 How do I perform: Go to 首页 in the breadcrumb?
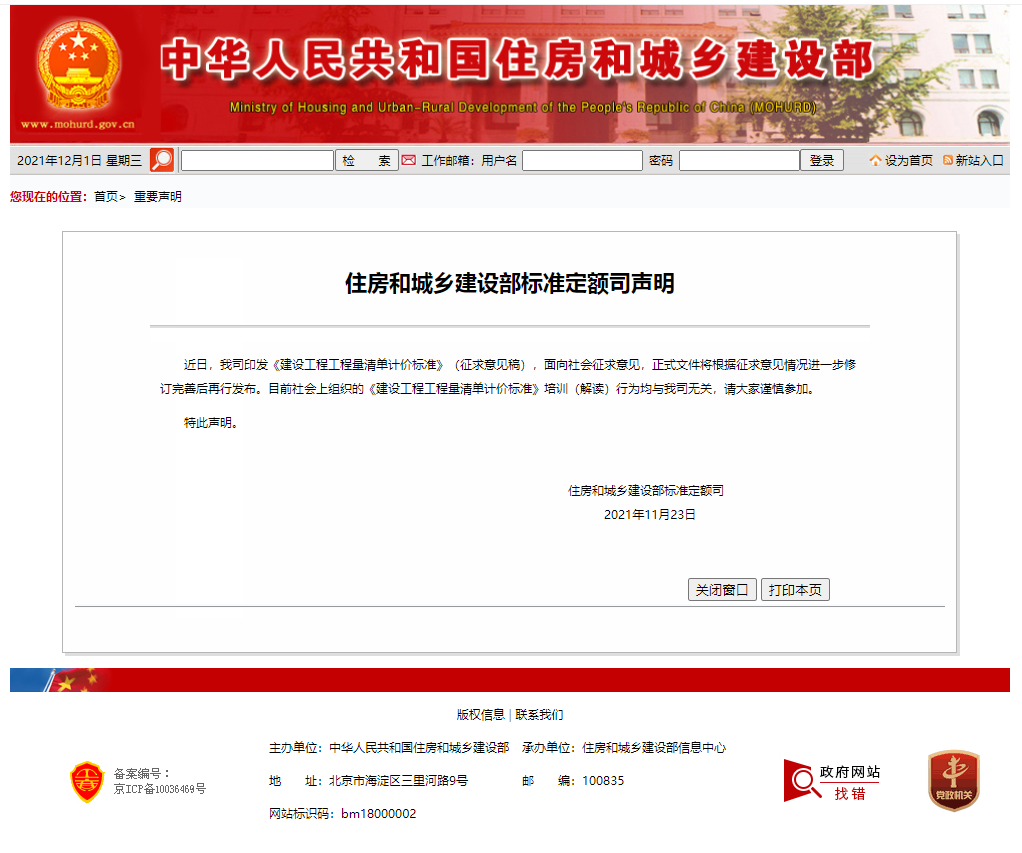104,196
